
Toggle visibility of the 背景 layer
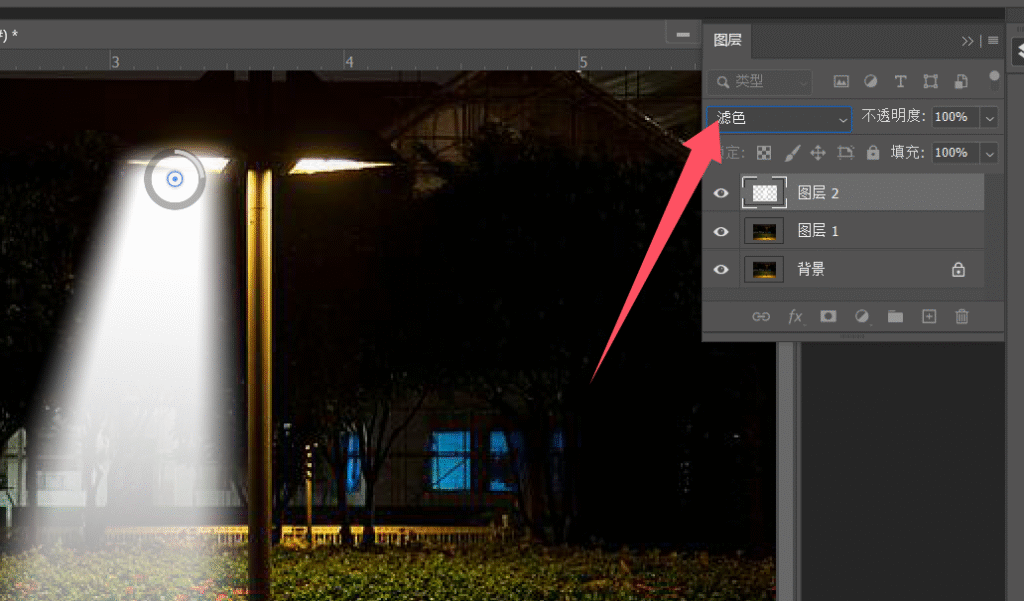pyautogui.click(x=721, y=270)
